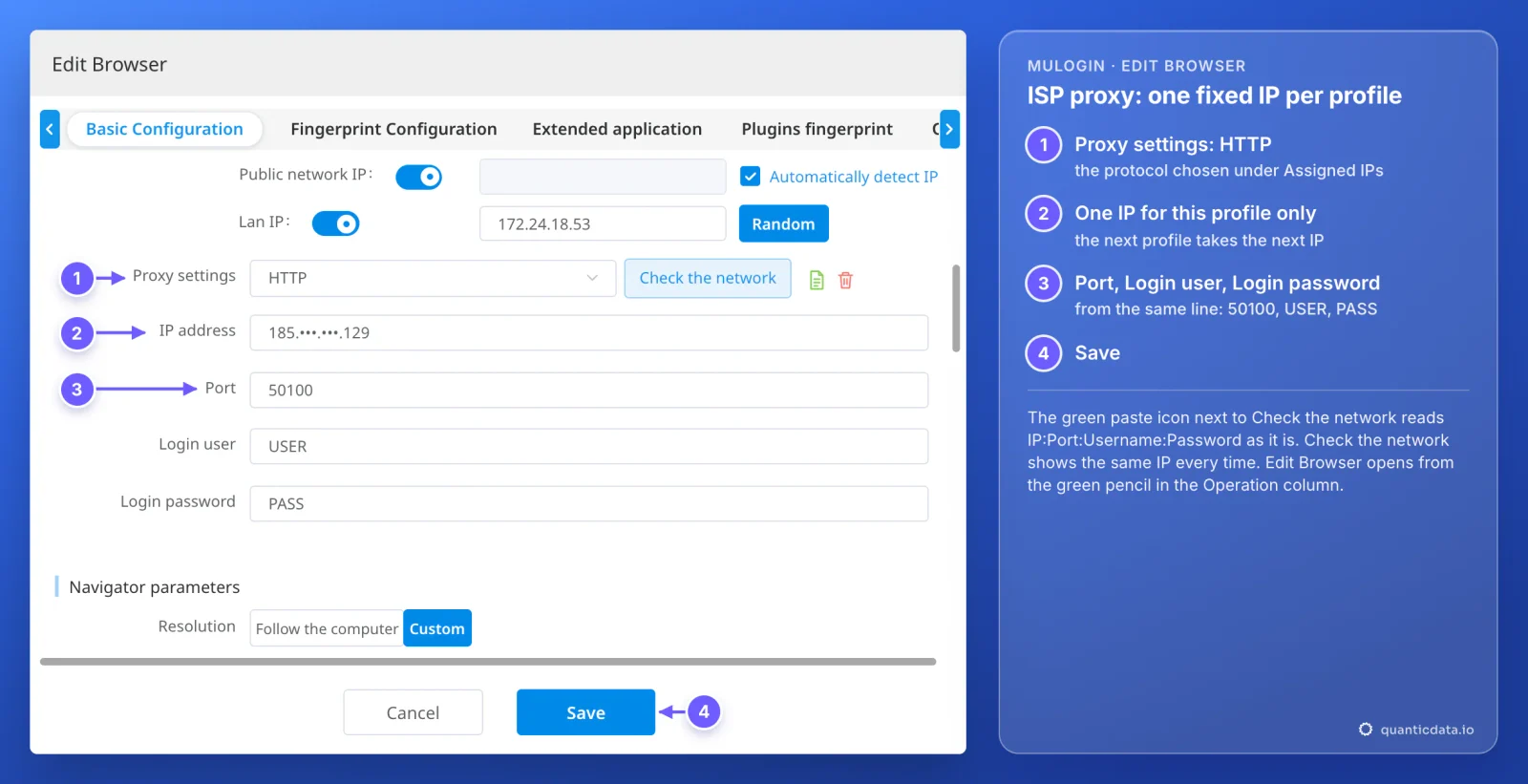The width and height of the screenshot is (1528, 784).
Task: Click the Login user field
Action: [589, 446]
